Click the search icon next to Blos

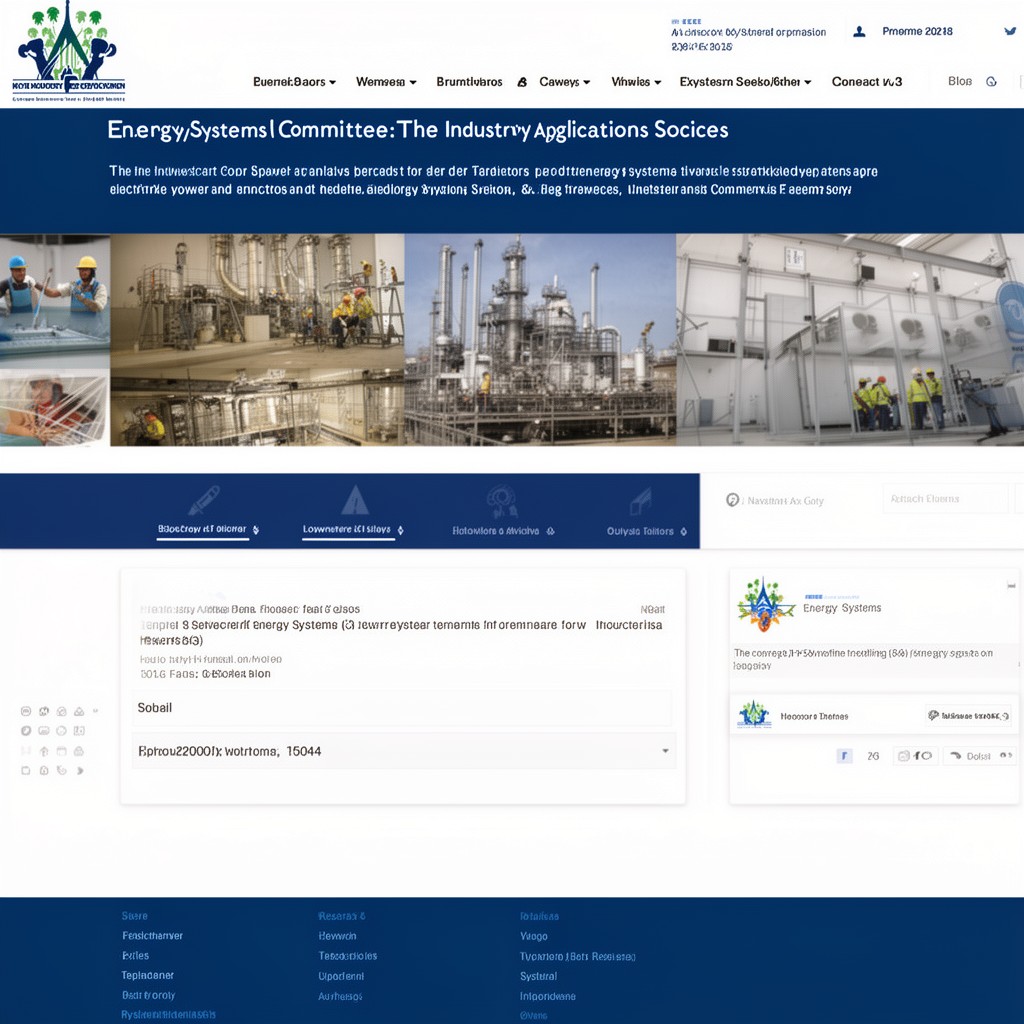pyautogui.click(x=991, y=82)
